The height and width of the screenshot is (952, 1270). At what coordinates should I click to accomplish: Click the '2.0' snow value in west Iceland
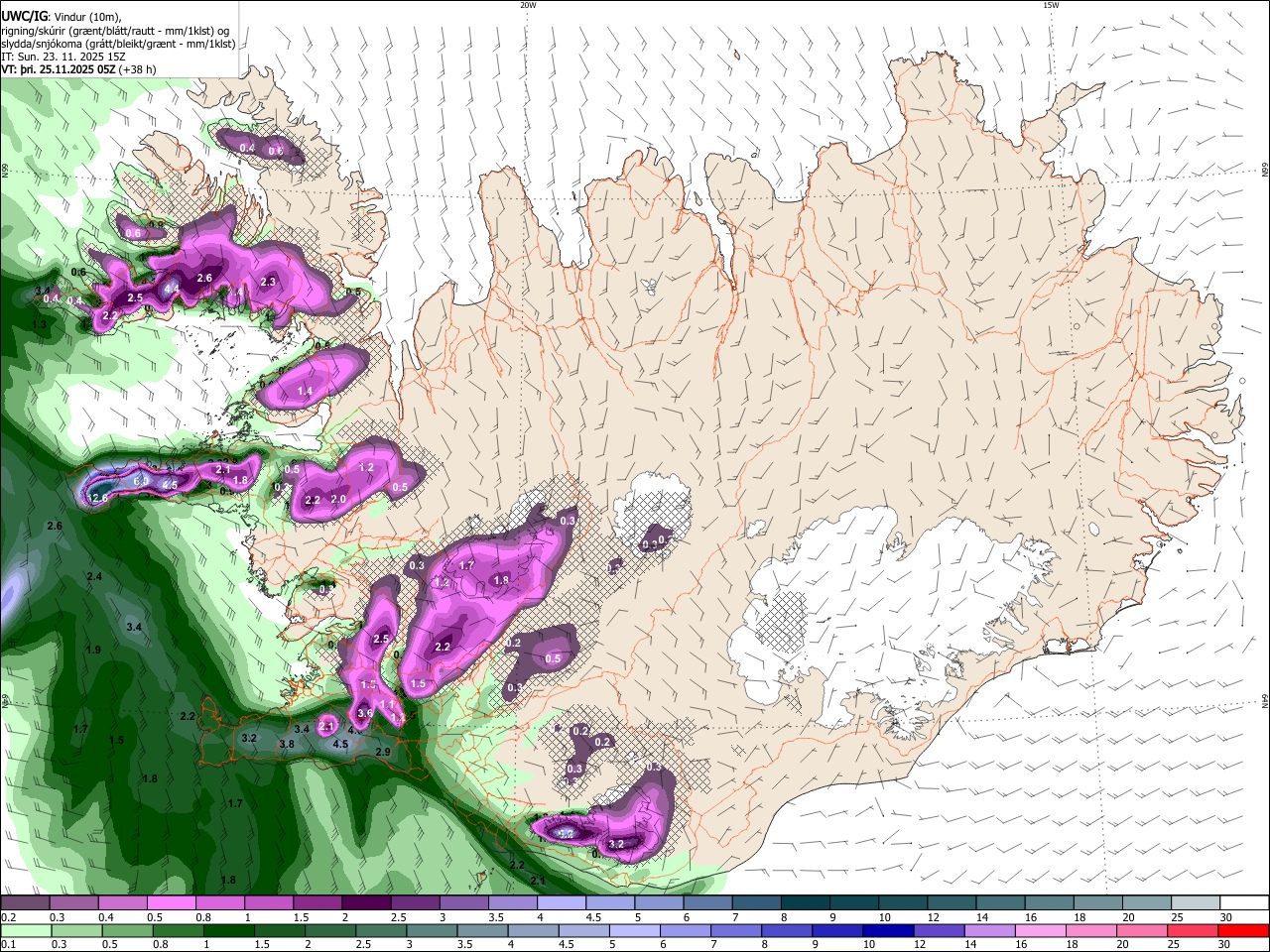337,500
